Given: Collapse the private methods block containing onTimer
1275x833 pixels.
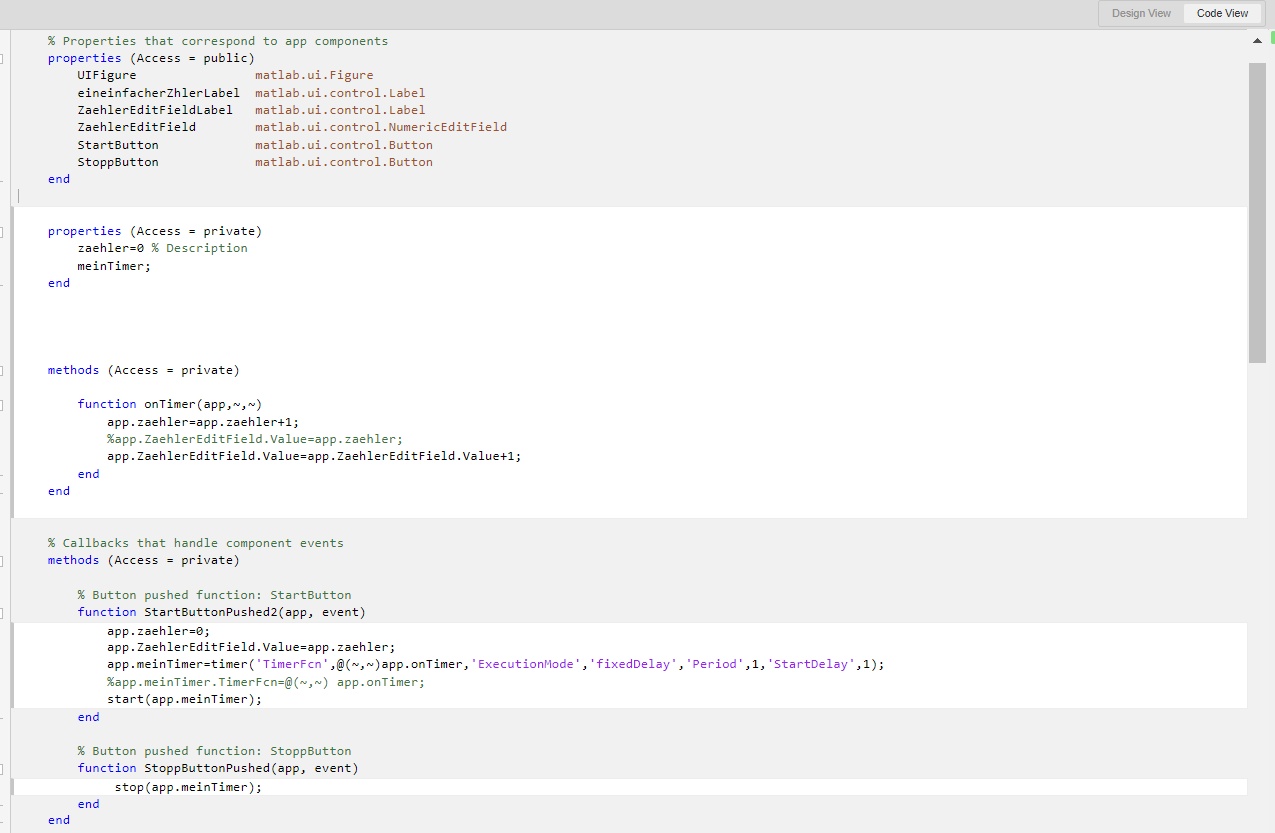Looking at the screenshot, I should (x=2, y=370).
